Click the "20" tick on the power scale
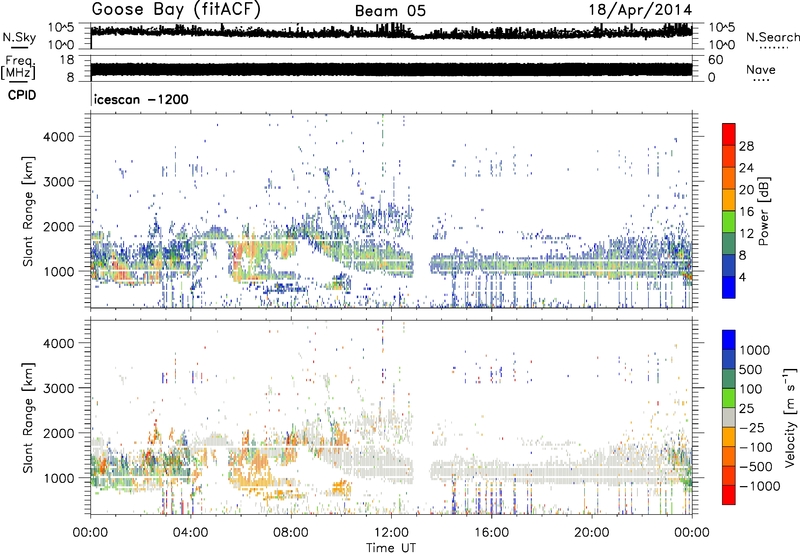The image size is (800, 554). [746, 190]
